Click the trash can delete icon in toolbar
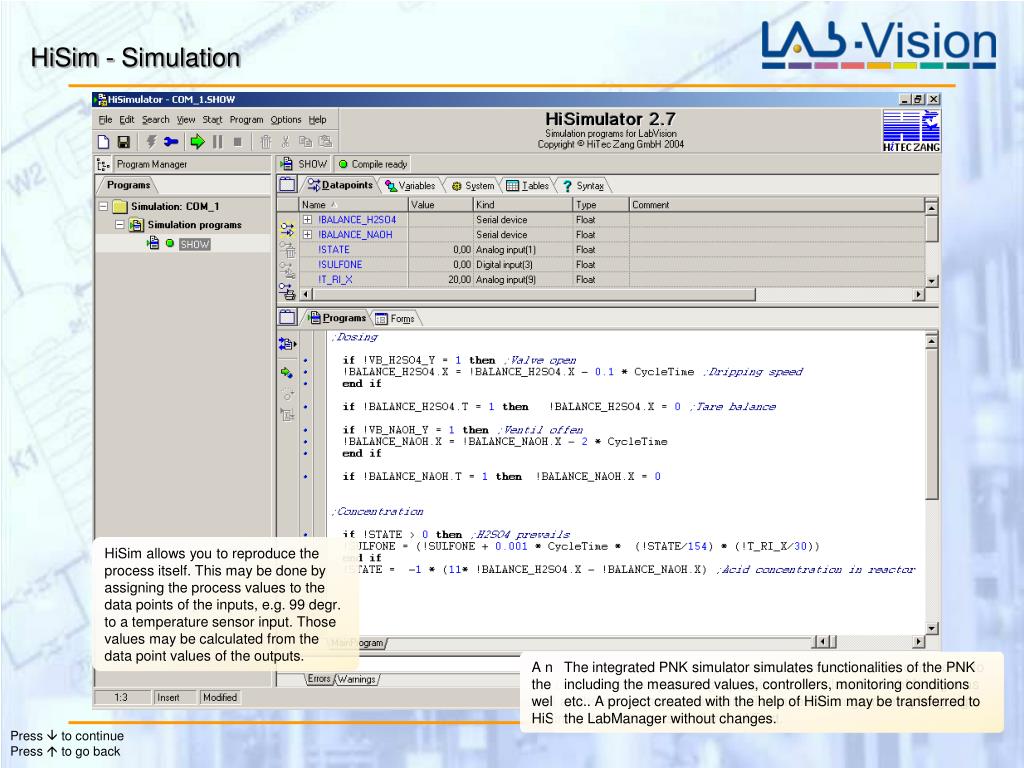The width and height of the screenshot is (1024, 768). tap(265, 142)
